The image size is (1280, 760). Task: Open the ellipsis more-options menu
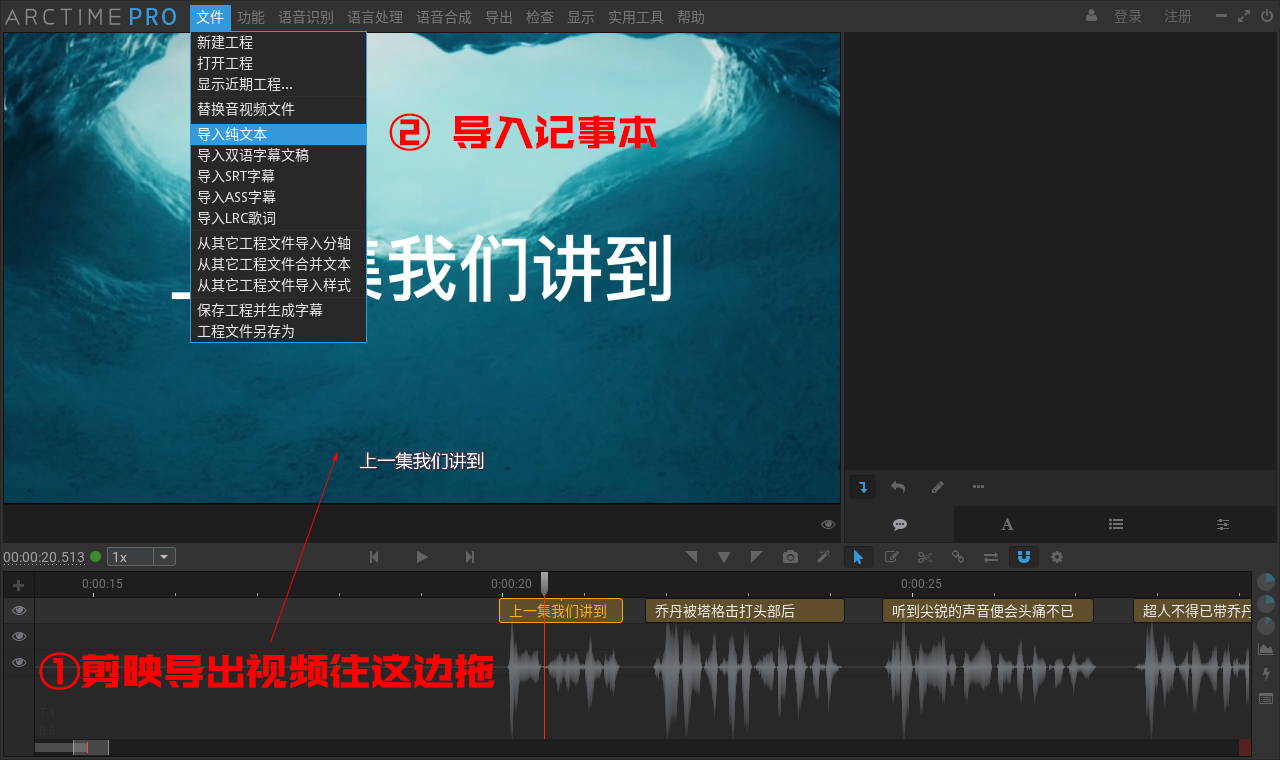tap(978, 486)
